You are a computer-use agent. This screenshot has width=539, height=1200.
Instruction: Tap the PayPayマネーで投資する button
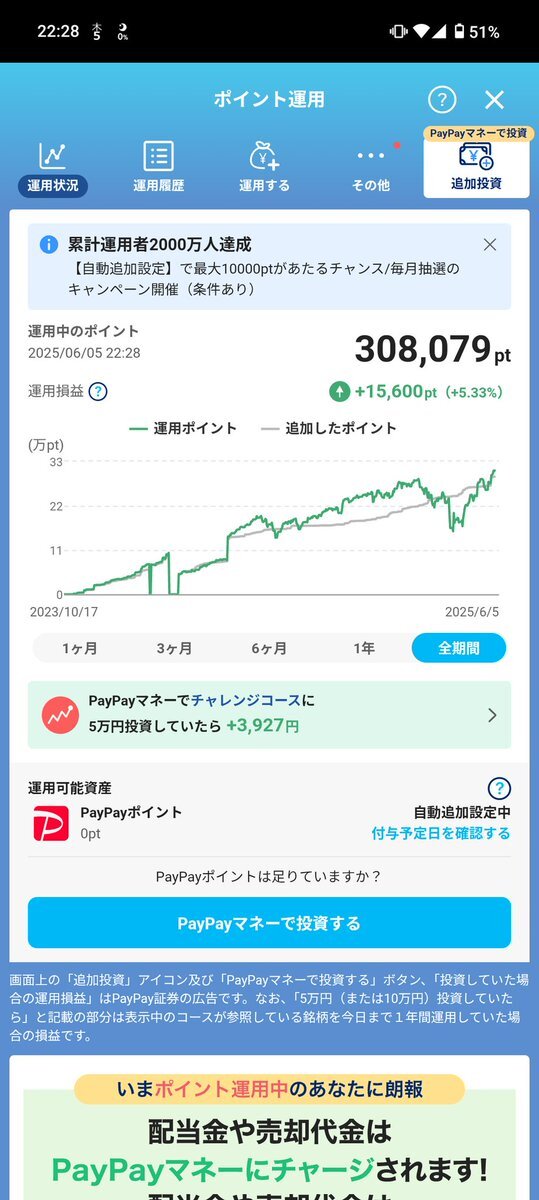click(269, 923)
